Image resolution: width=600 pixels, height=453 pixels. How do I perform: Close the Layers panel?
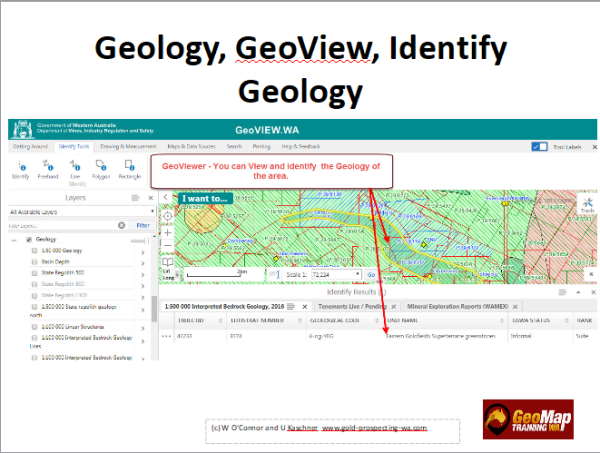151,198
